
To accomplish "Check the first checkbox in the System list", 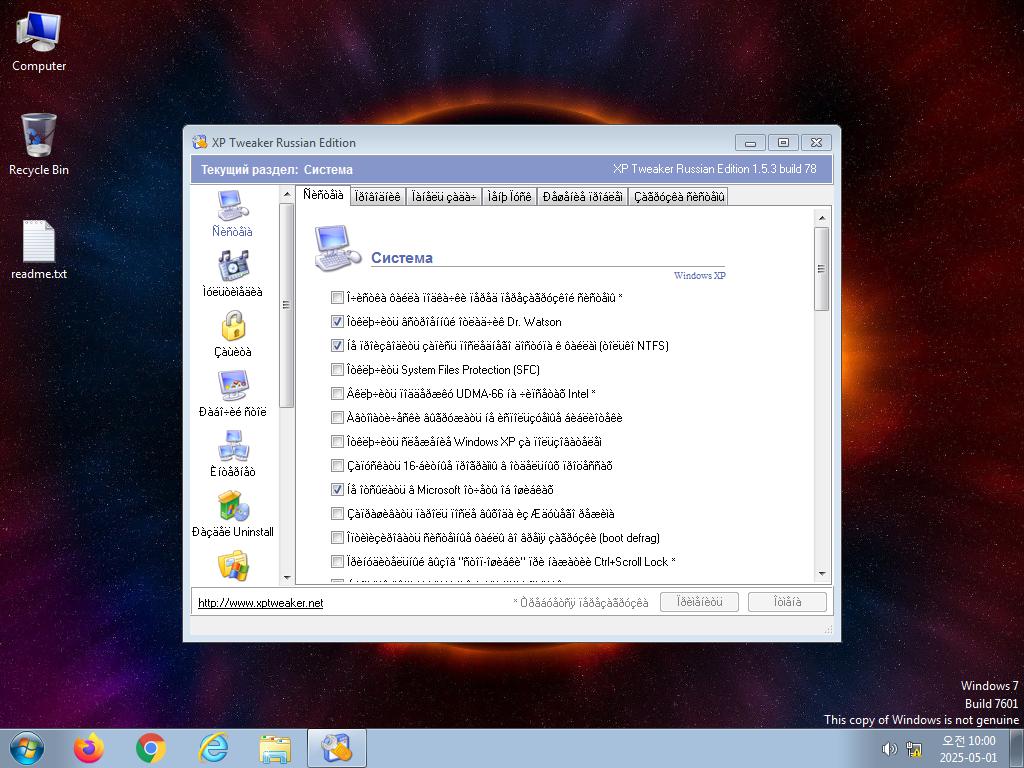I will click(x=337, y=298).
